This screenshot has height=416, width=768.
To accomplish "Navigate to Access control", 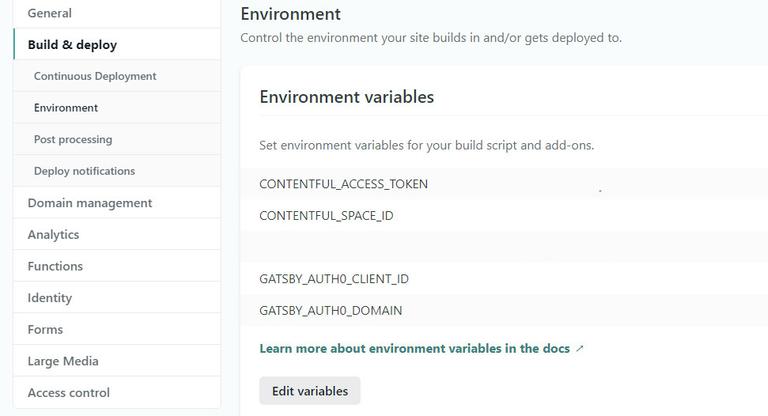I will pyautogui.click(x=69, y=393).
